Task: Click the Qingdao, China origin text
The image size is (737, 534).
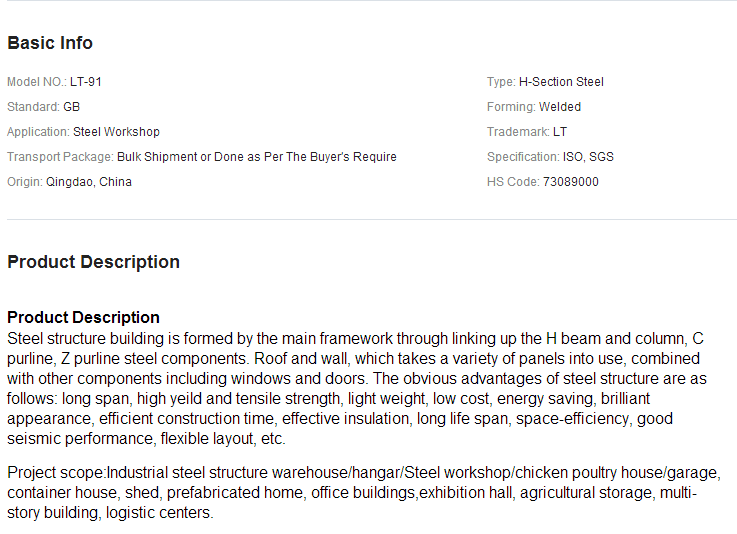Action: coord(88,181)
